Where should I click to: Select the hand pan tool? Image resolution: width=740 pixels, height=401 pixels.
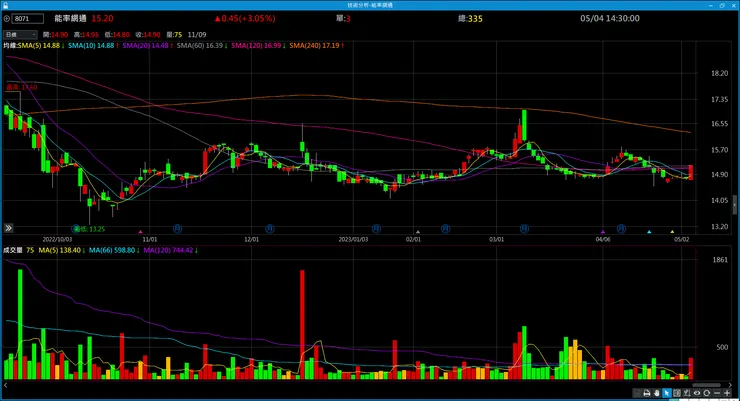(x=656, y=393)
